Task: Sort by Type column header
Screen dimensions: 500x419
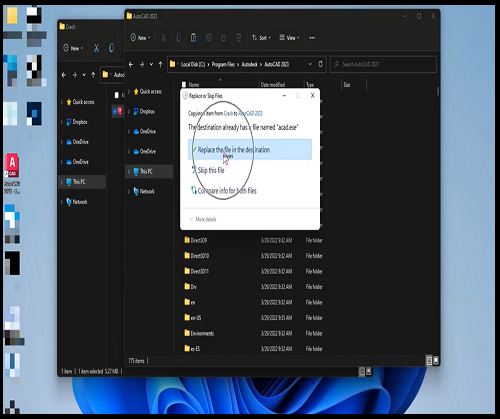Action: pyautogui.click(x=310, y=85)
